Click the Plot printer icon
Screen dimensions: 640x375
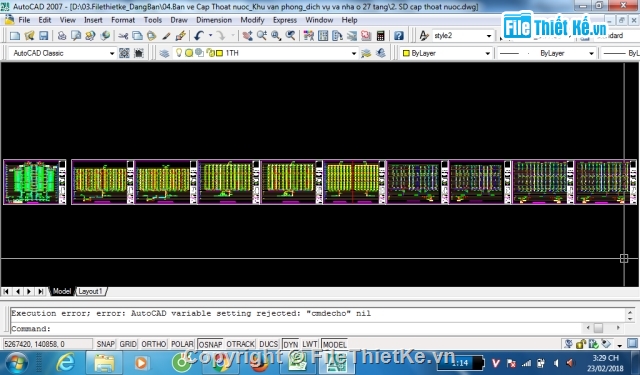tap(62, 36)
